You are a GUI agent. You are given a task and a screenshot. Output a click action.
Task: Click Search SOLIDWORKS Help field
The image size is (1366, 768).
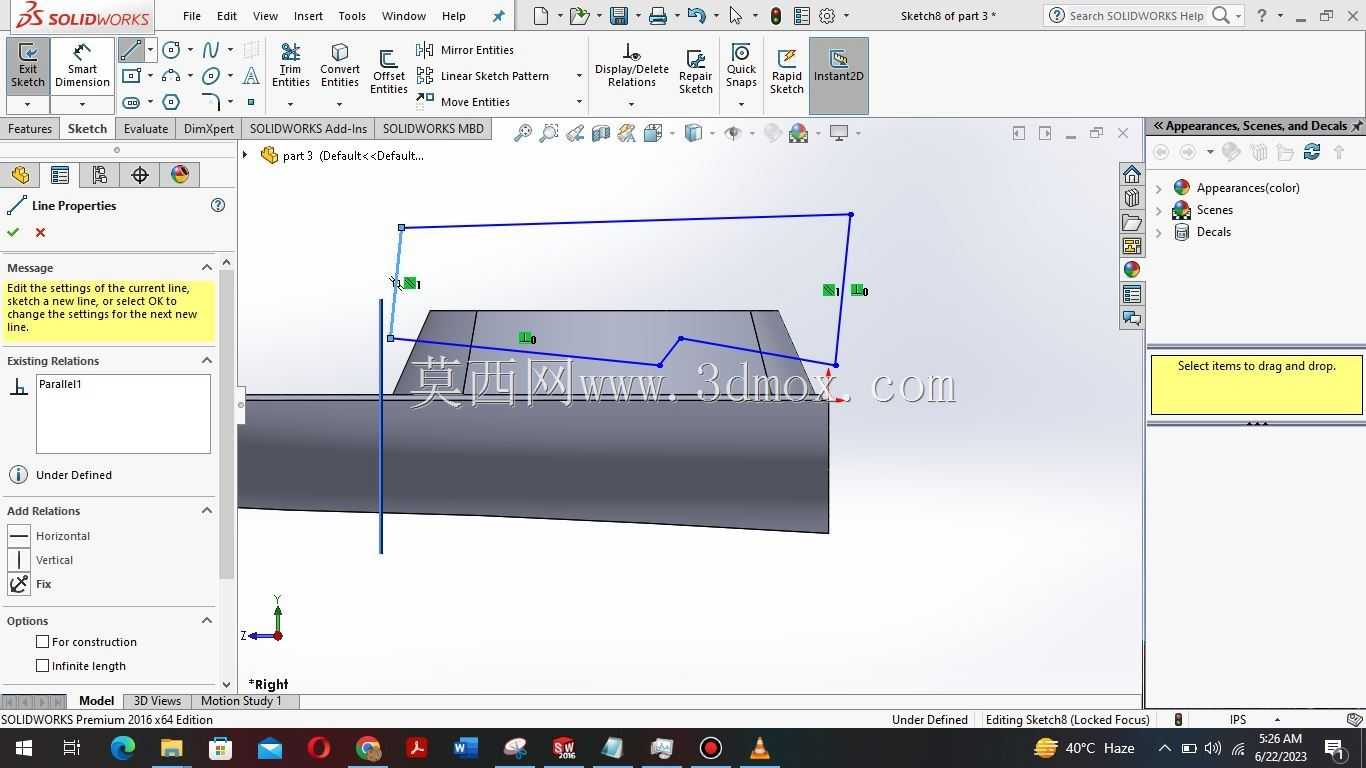click(1136, 16)
